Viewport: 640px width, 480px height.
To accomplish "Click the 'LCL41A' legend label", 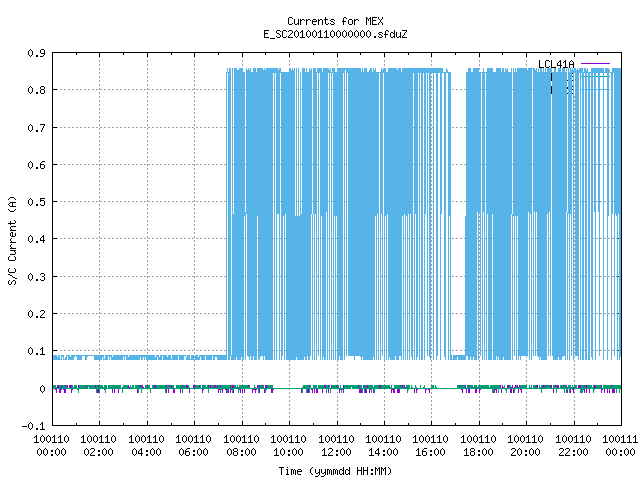I will (x=556, y=64).
